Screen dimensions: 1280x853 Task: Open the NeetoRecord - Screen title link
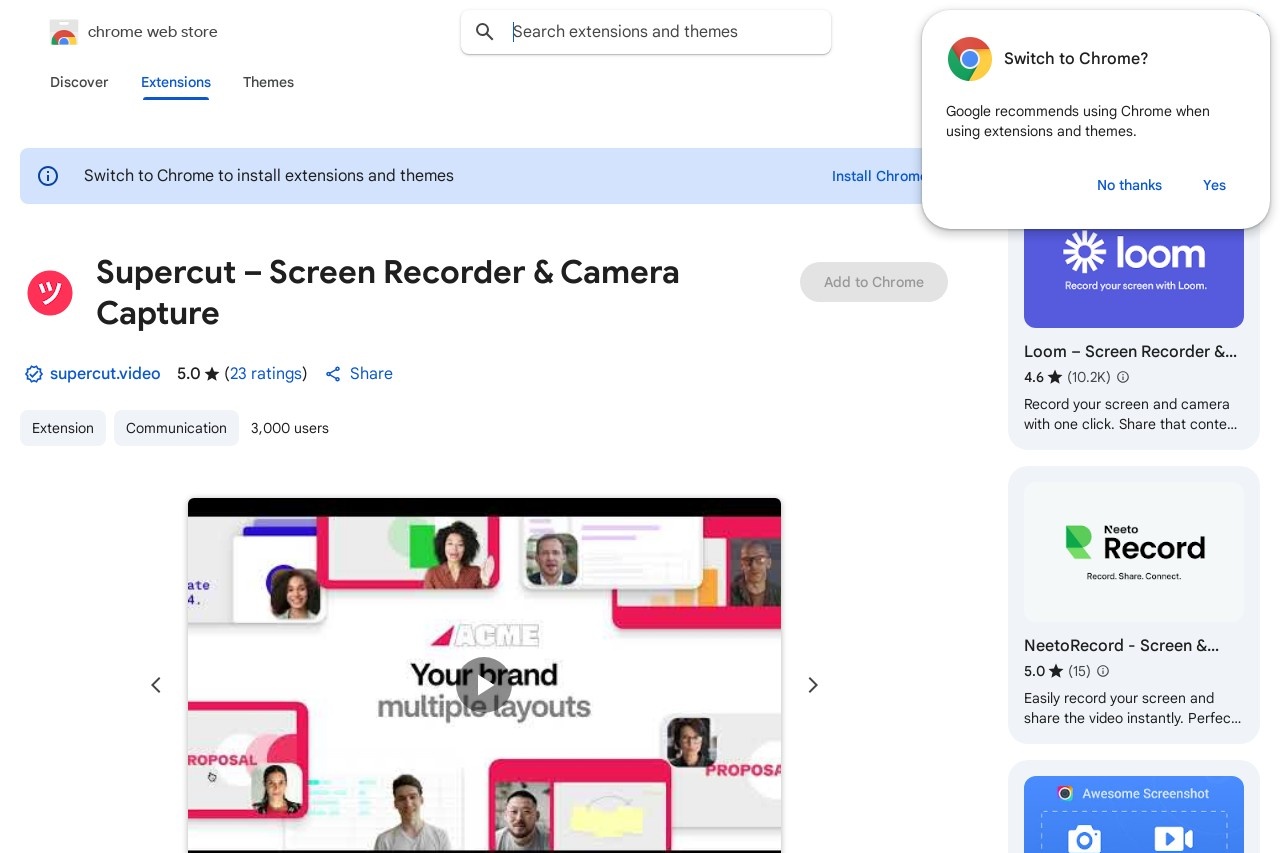click(1122, 646)
